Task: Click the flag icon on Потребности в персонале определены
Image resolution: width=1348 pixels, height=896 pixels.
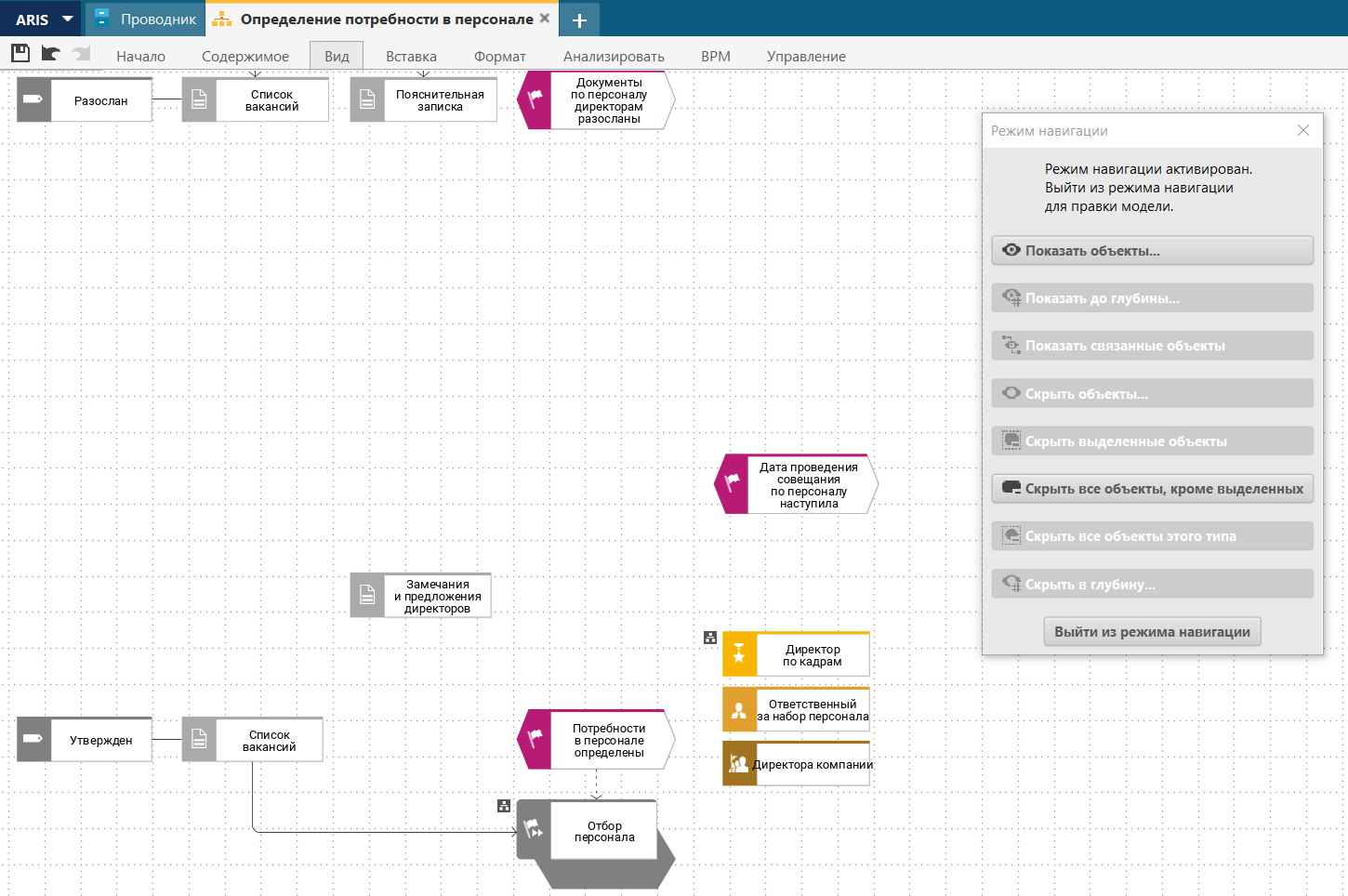Action: click(x=535, y=739)
